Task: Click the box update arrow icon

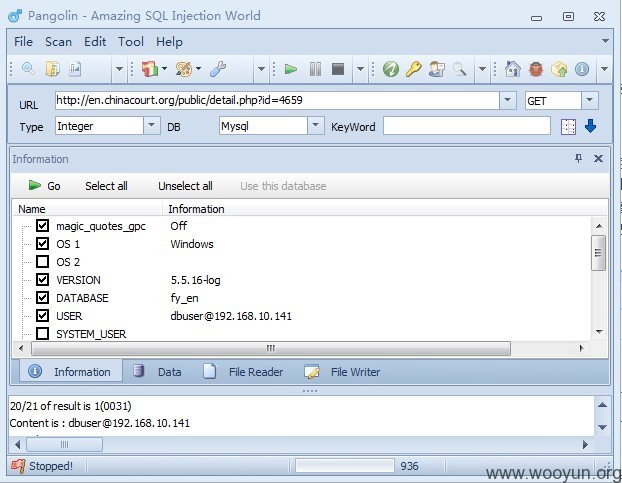Action: [x=559, y=69]
